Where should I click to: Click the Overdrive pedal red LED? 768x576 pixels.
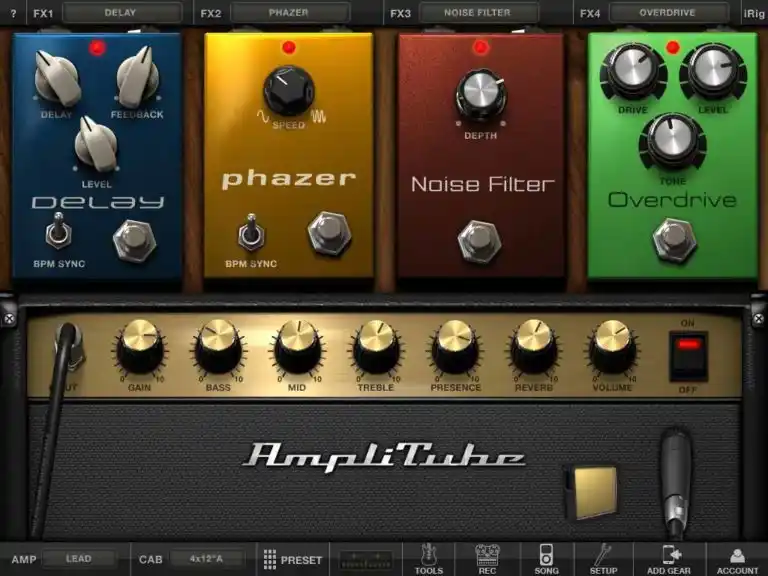pos(672,48)
